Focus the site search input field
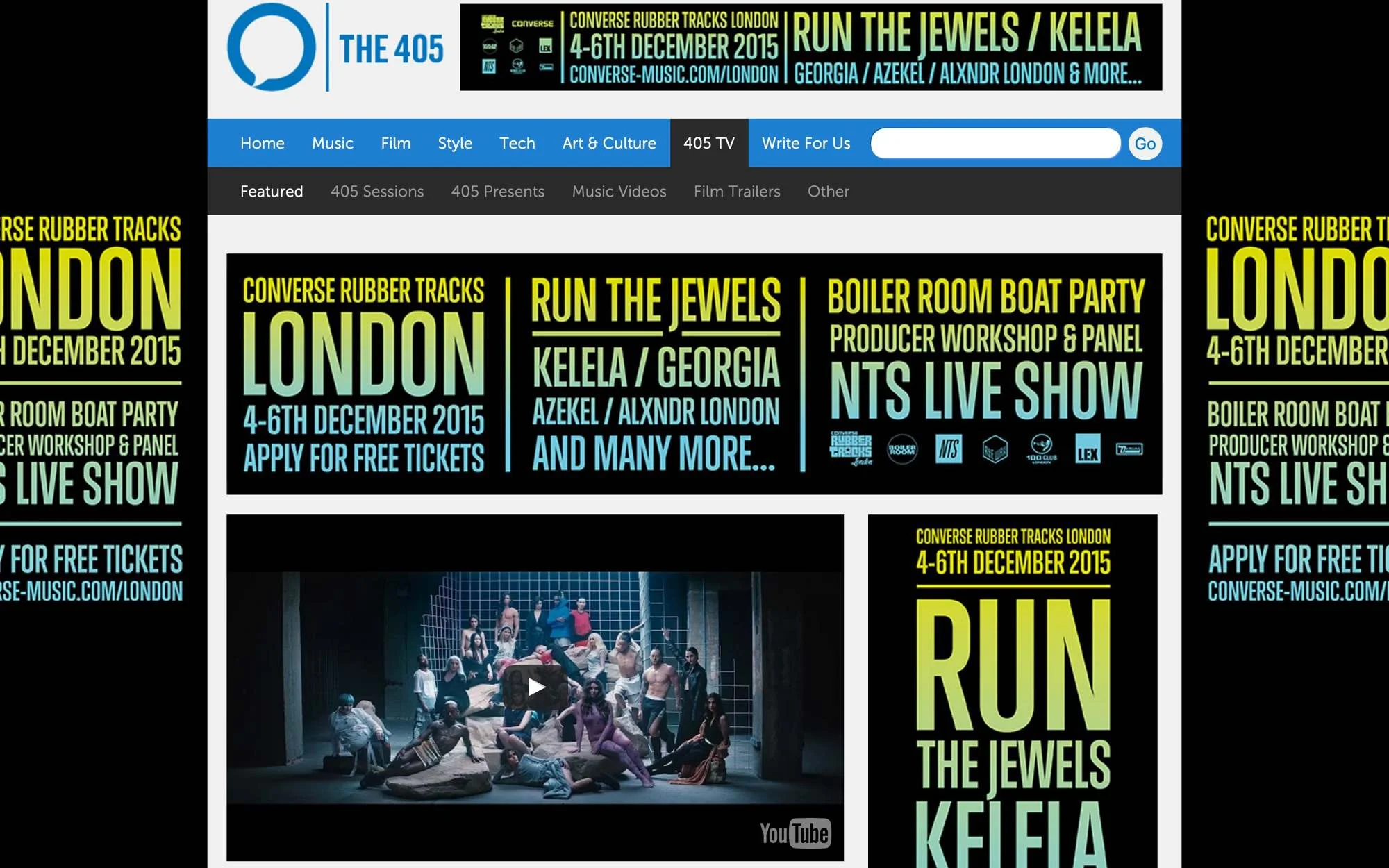The height and width of the screenshot is (868, 1389). tap(995, 144)
